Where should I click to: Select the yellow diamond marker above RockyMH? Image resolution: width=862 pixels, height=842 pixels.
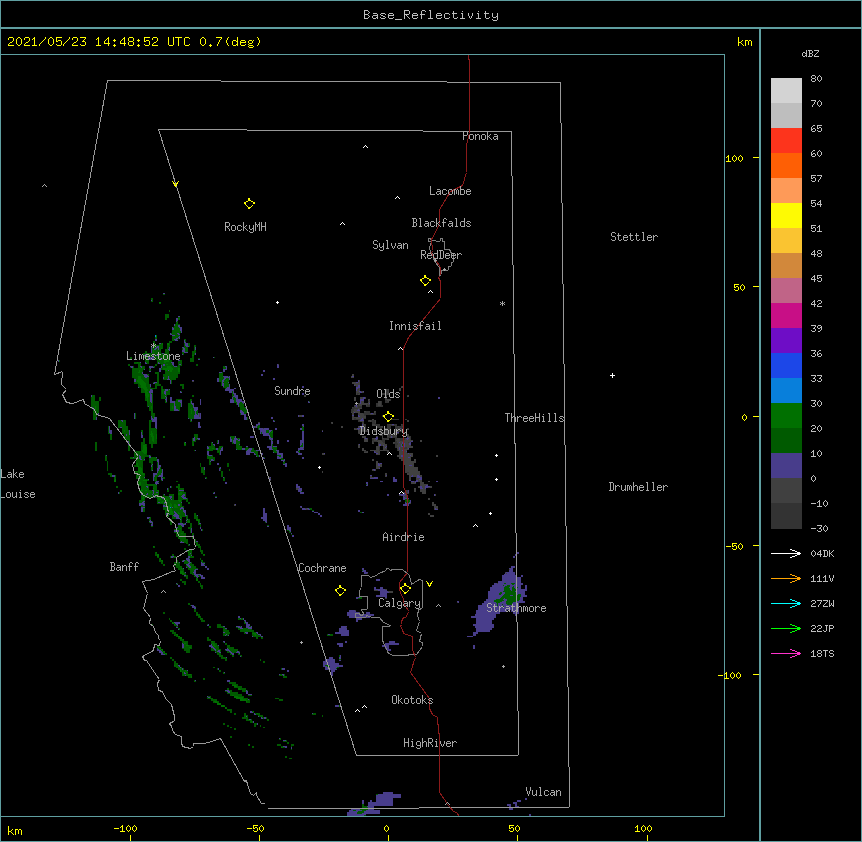(x=249, y=203)
